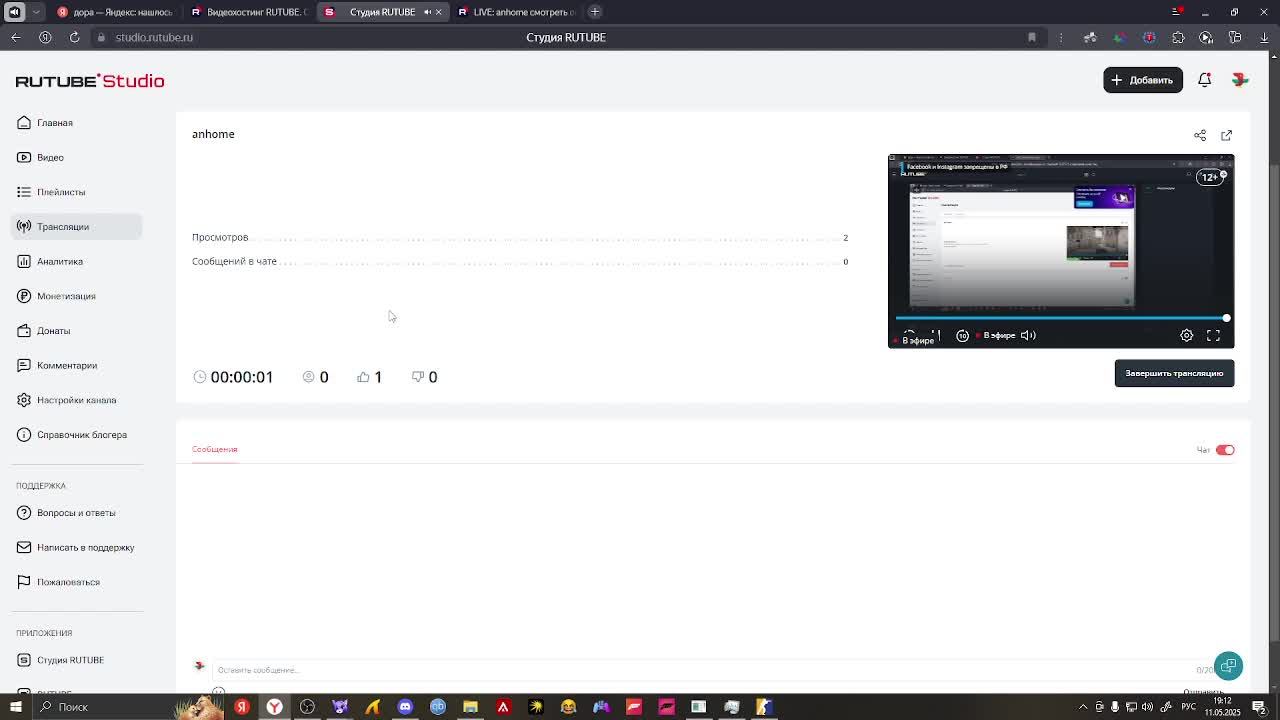Open the broadcast in a new window

coord(1227,135)
